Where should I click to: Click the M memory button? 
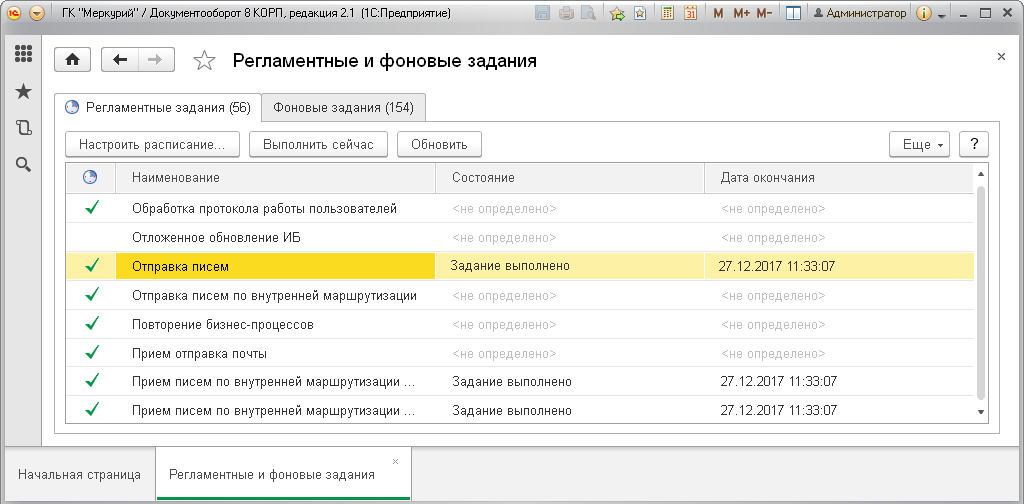(x=718, y=13)
